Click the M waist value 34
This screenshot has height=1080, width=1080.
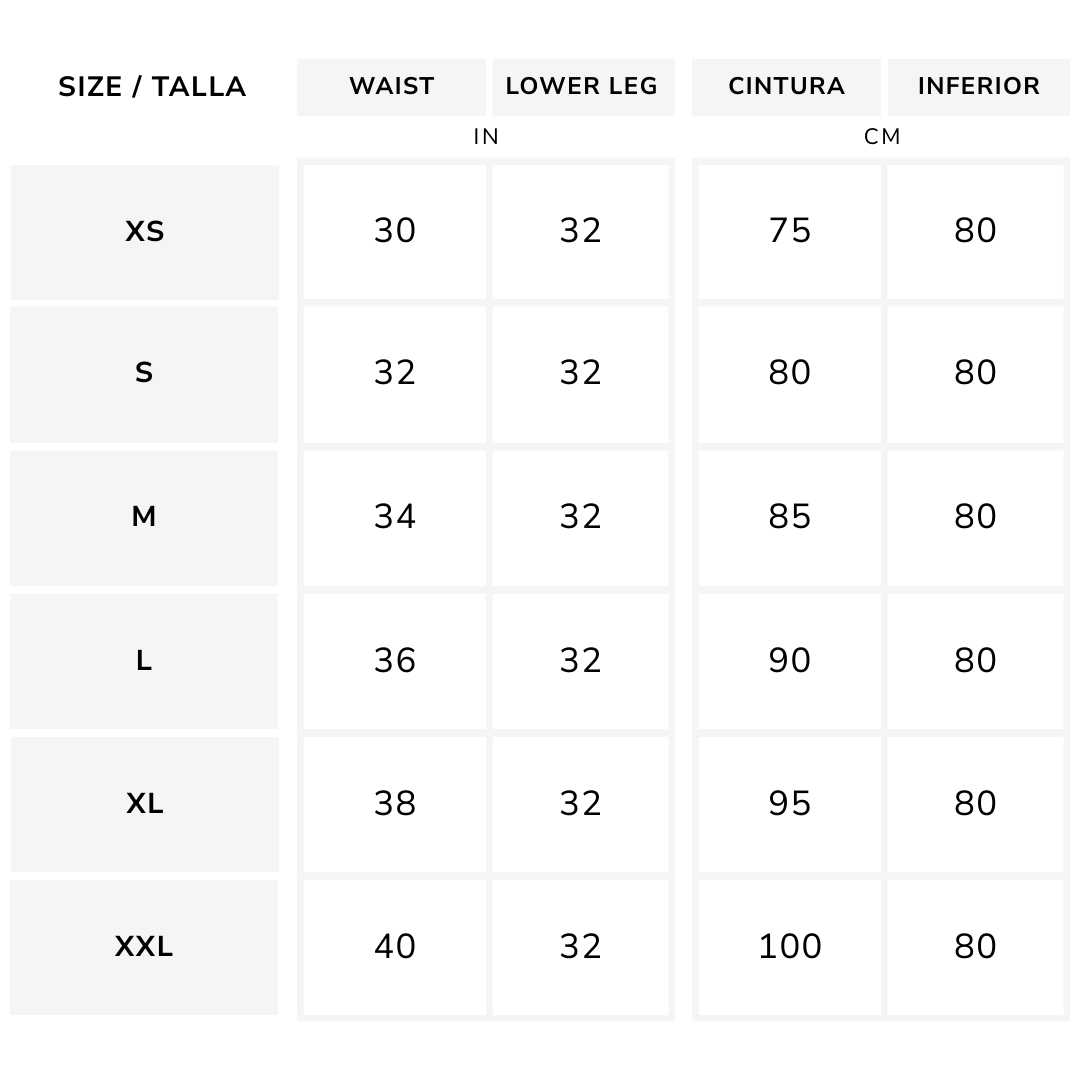click(395, 518)
